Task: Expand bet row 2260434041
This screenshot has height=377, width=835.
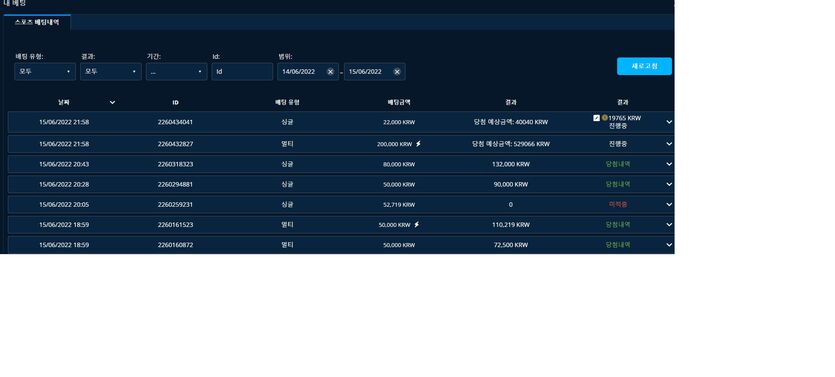Action: (669, 122)
